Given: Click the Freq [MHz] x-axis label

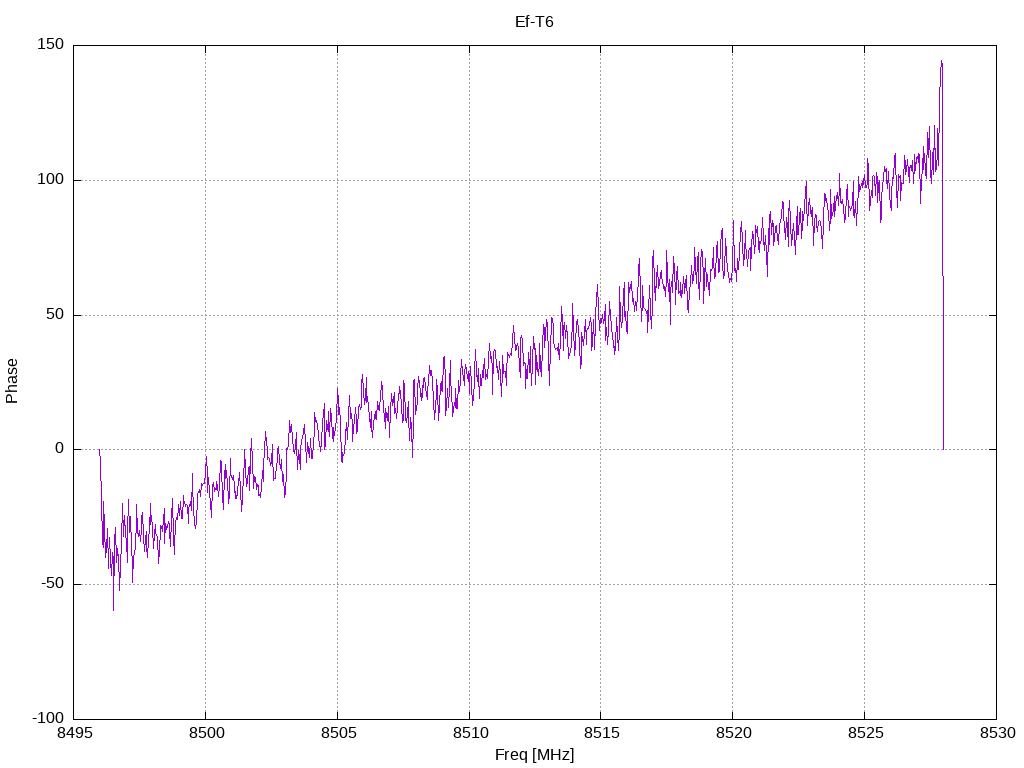Looking at the screenshot, I should pos(534,755).
